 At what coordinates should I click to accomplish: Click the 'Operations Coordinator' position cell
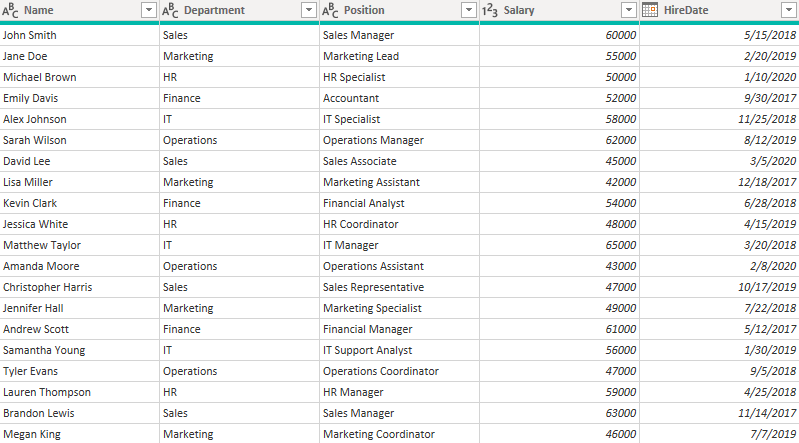400,371
